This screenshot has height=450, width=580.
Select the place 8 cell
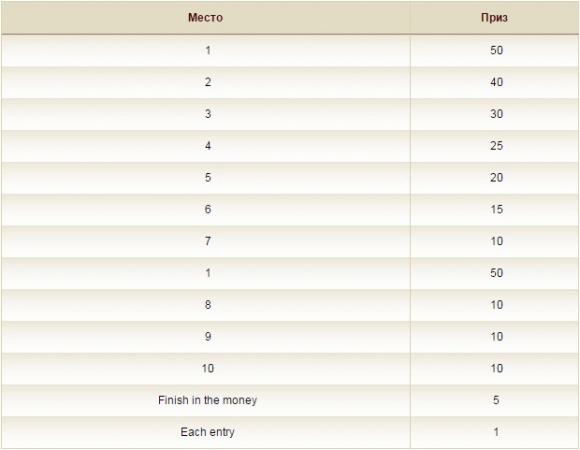point(208,305)
